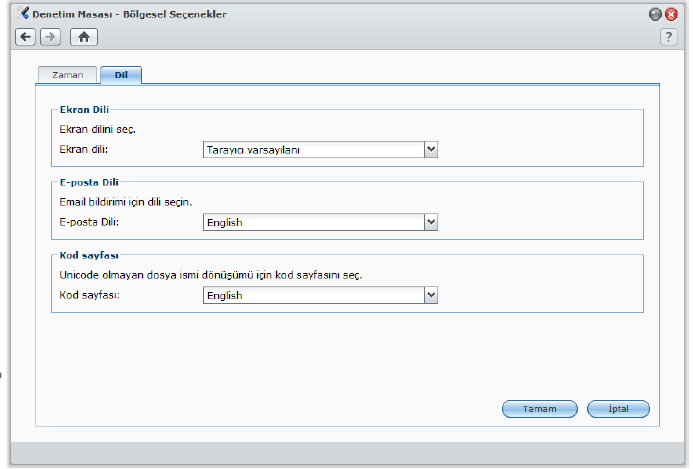693x469 pixels.
Task: Open the Control Panel home icon
Action: coord(85,36)
